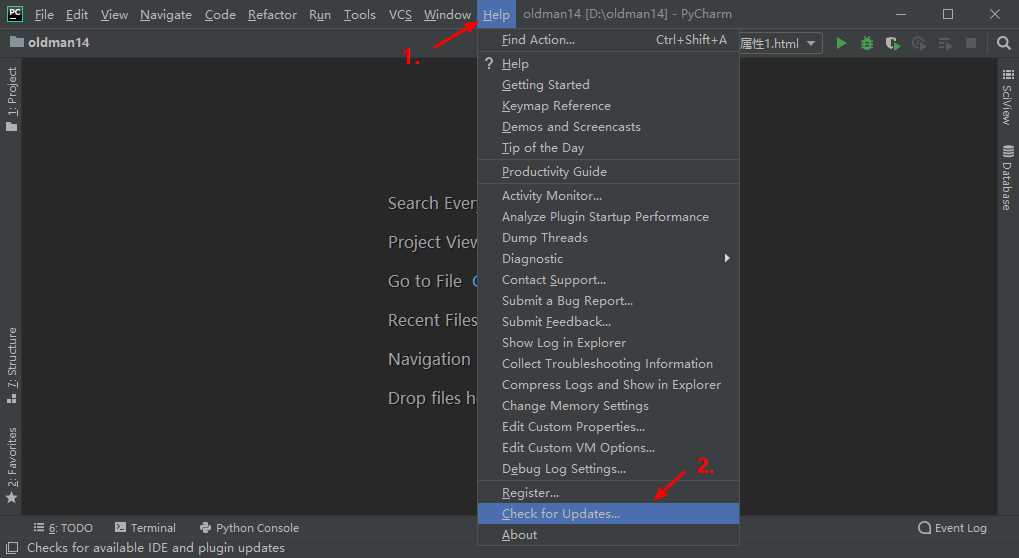Open the Event Log
The width and height of the screenshot is (1019, 558).
(952, 527)
